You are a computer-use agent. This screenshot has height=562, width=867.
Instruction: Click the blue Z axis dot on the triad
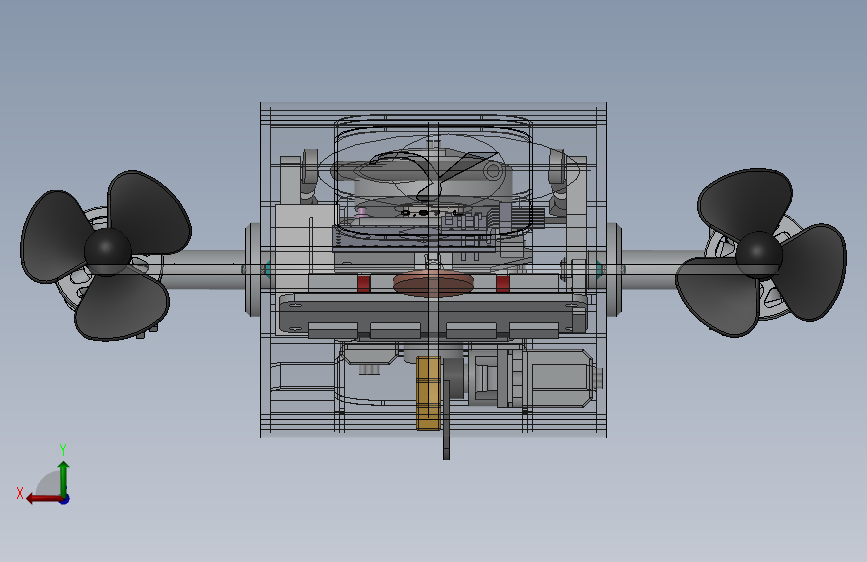pyautogui.click(x=65, y=499)
